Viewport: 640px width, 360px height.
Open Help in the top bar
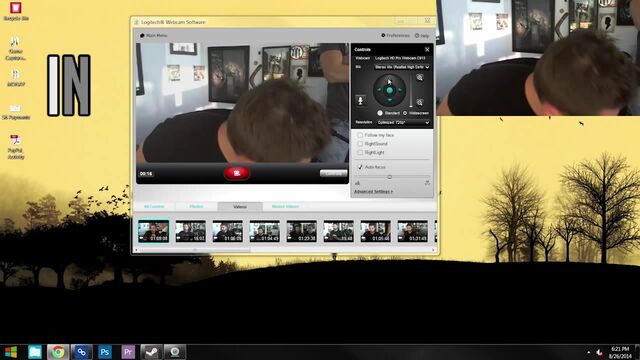tap(422, 36)
